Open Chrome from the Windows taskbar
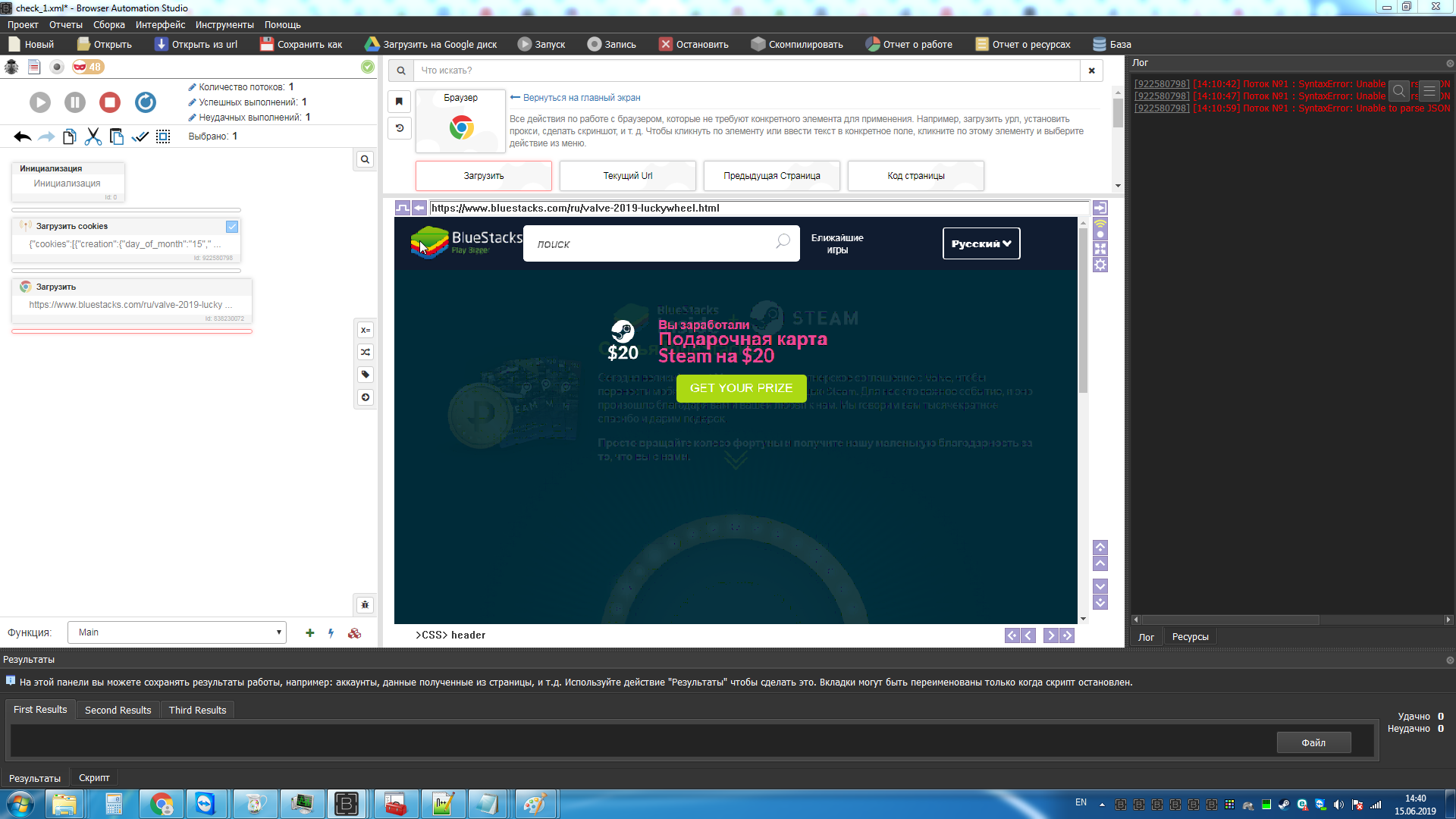1456x819 pixels. [161, 804]
